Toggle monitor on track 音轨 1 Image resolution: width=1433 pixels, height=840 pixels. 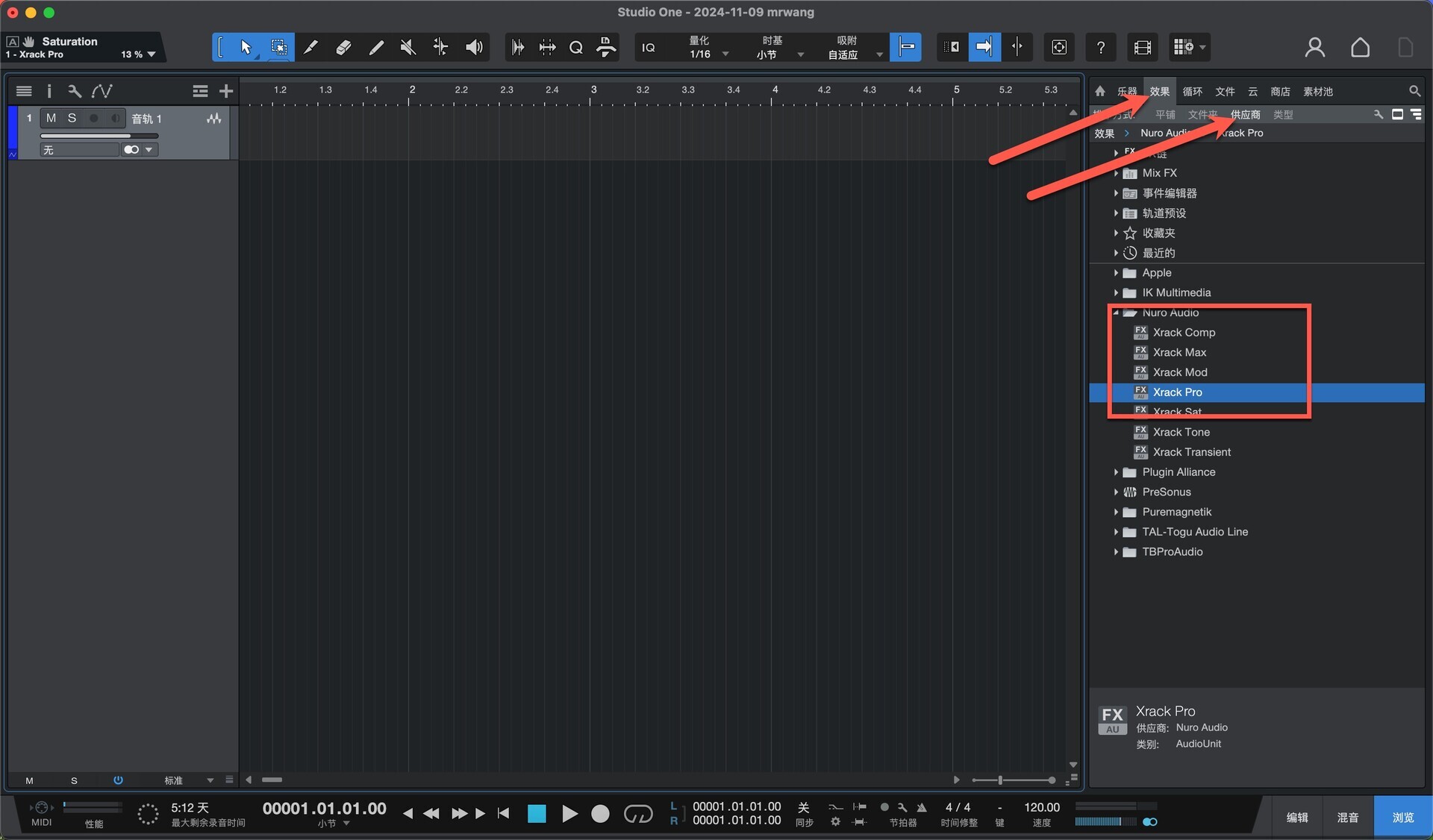[x=115, y=118]
